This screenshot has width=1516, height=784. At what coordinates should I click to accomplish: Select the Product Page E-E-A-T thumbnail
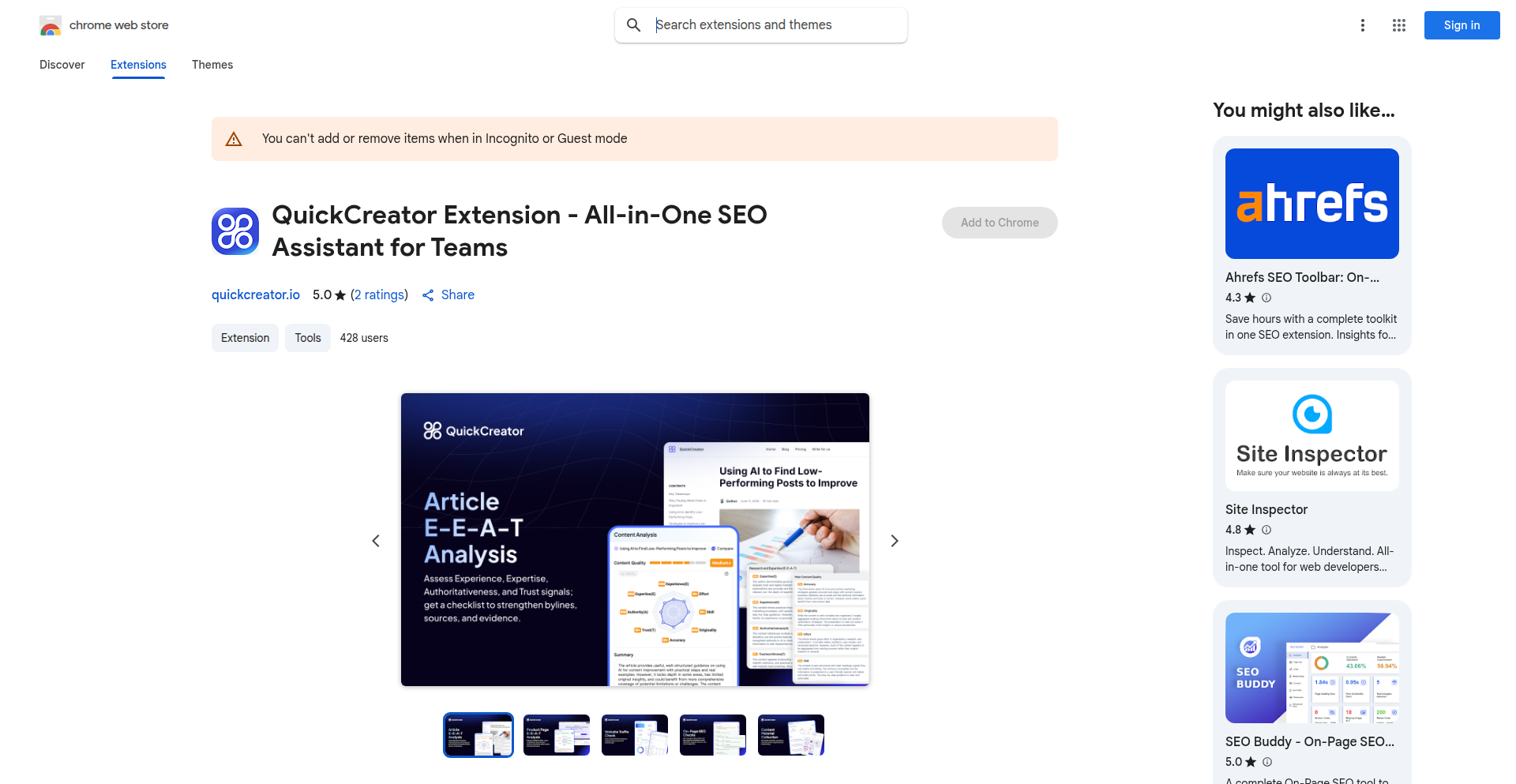[557, 735]
